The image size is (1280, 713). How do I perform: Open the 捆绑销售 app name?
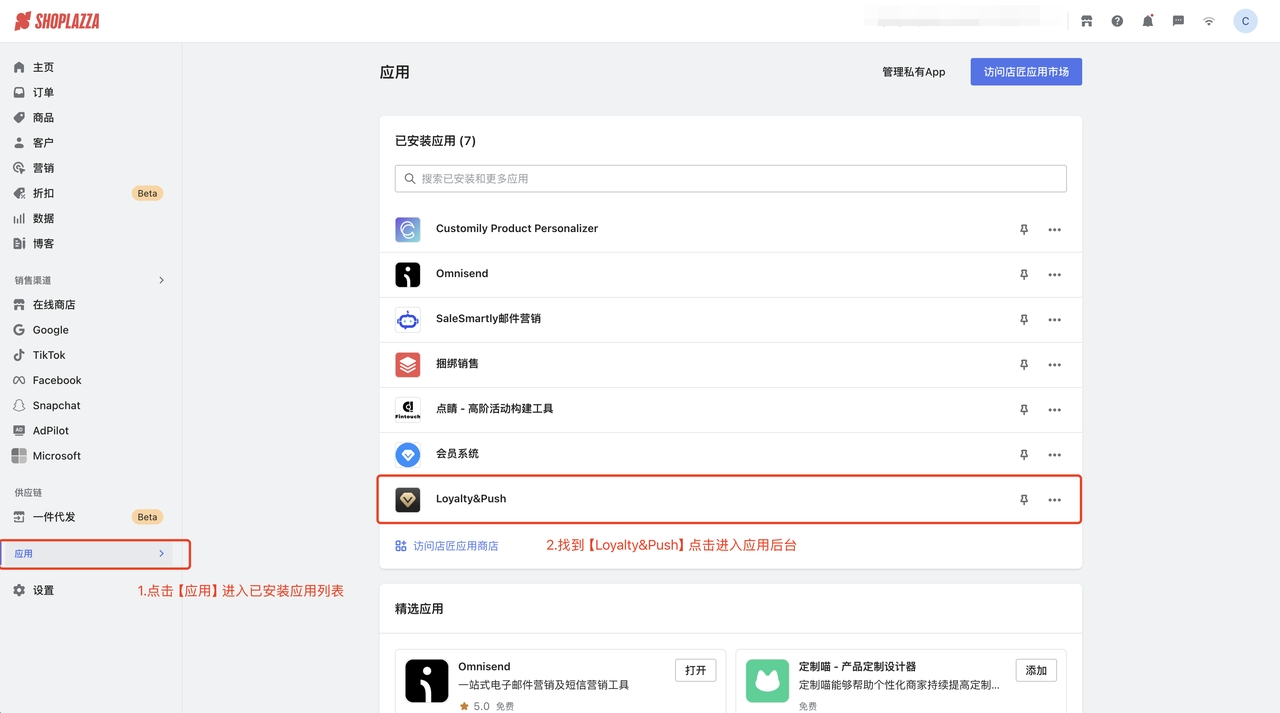point(458,364)
